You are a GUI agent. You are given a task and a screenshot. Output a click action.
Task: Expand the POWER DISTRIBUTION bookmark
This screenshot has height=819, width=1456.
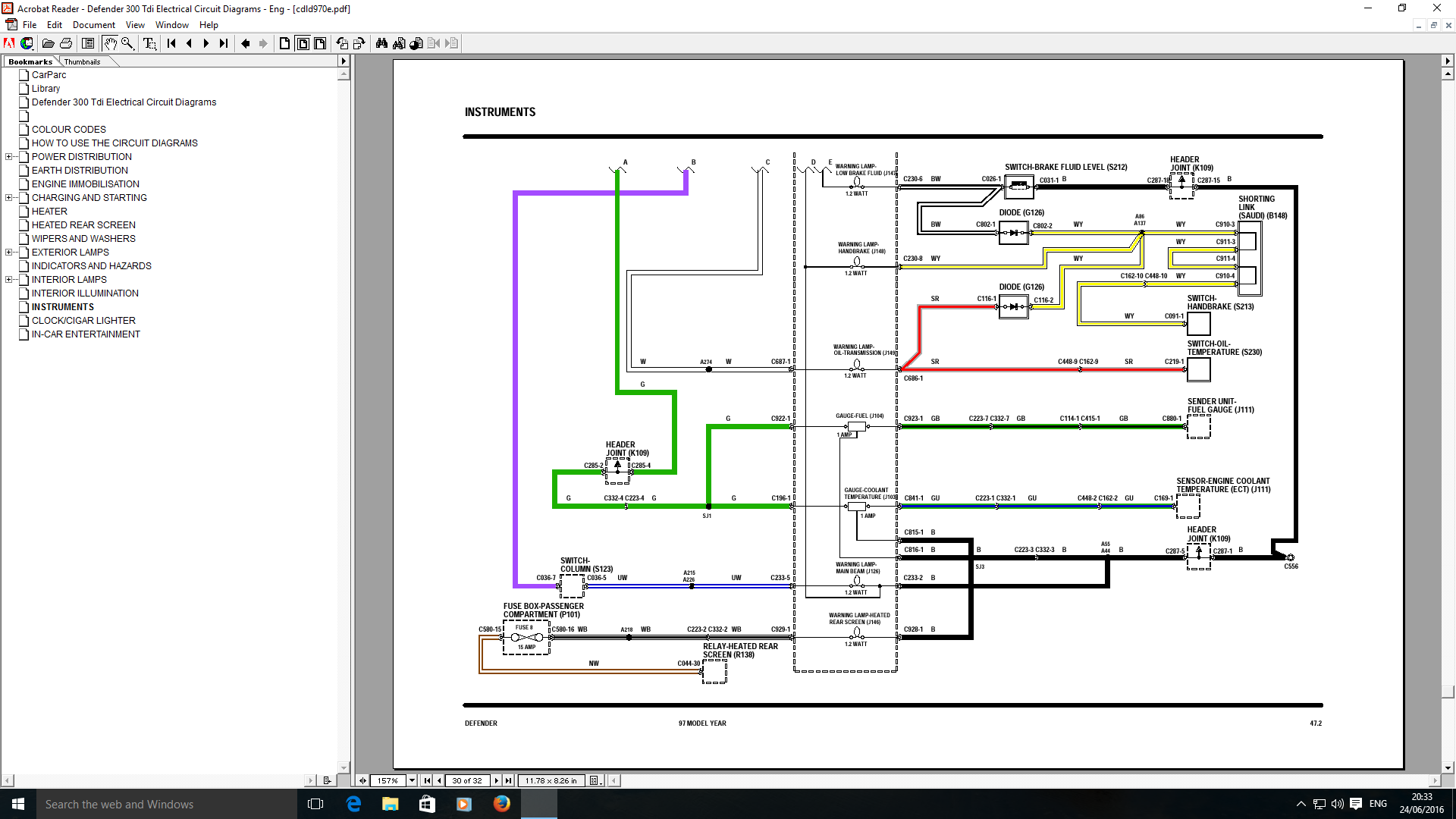9,157
